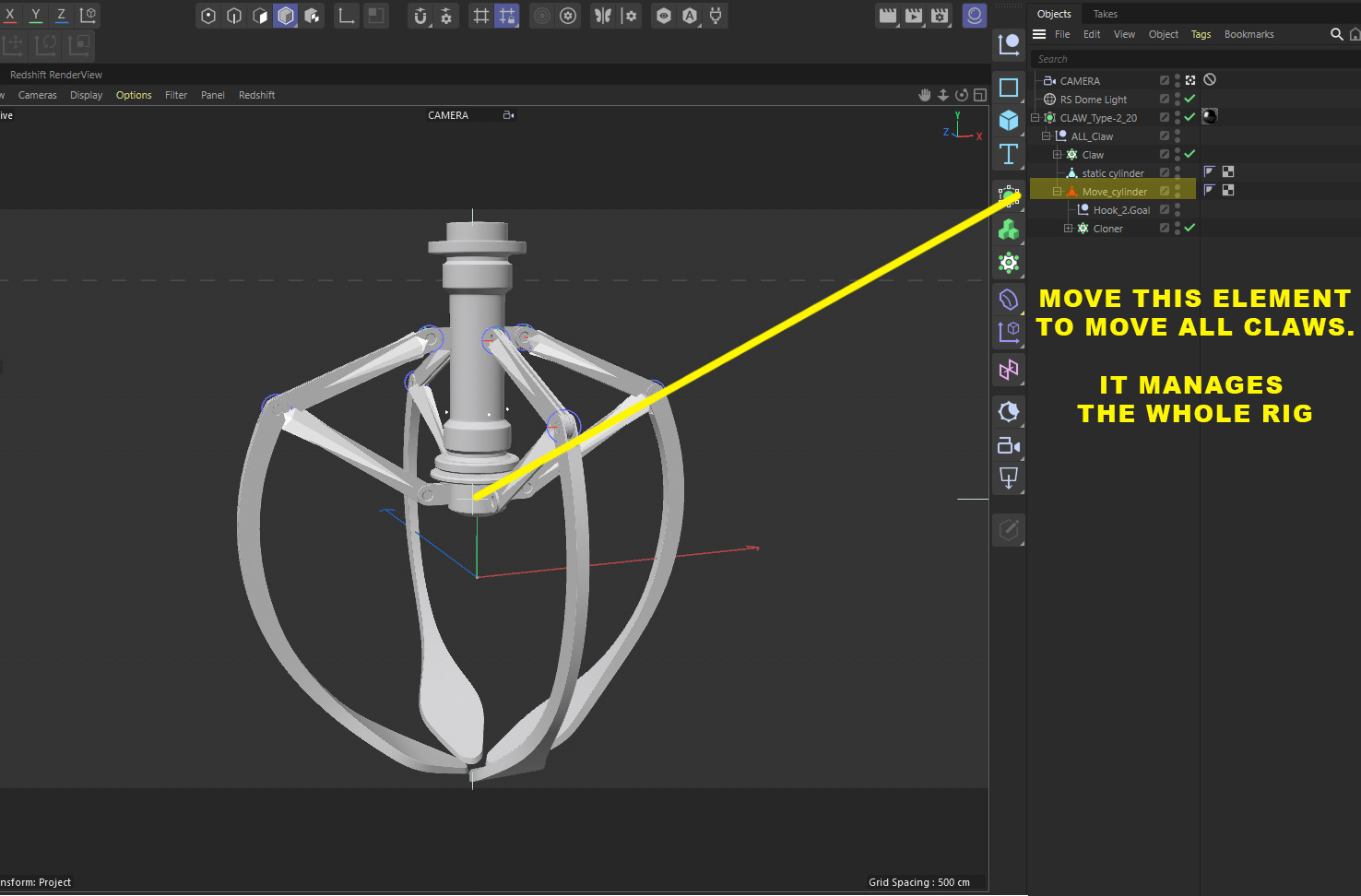
Task: Select the Hook_2.Goal object
Action: tap(1121, 210)
